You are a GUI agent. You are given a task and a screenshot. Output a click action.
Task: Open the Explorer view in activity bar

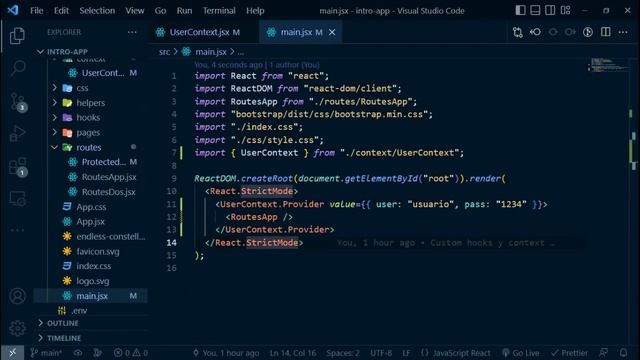(17, 36)
